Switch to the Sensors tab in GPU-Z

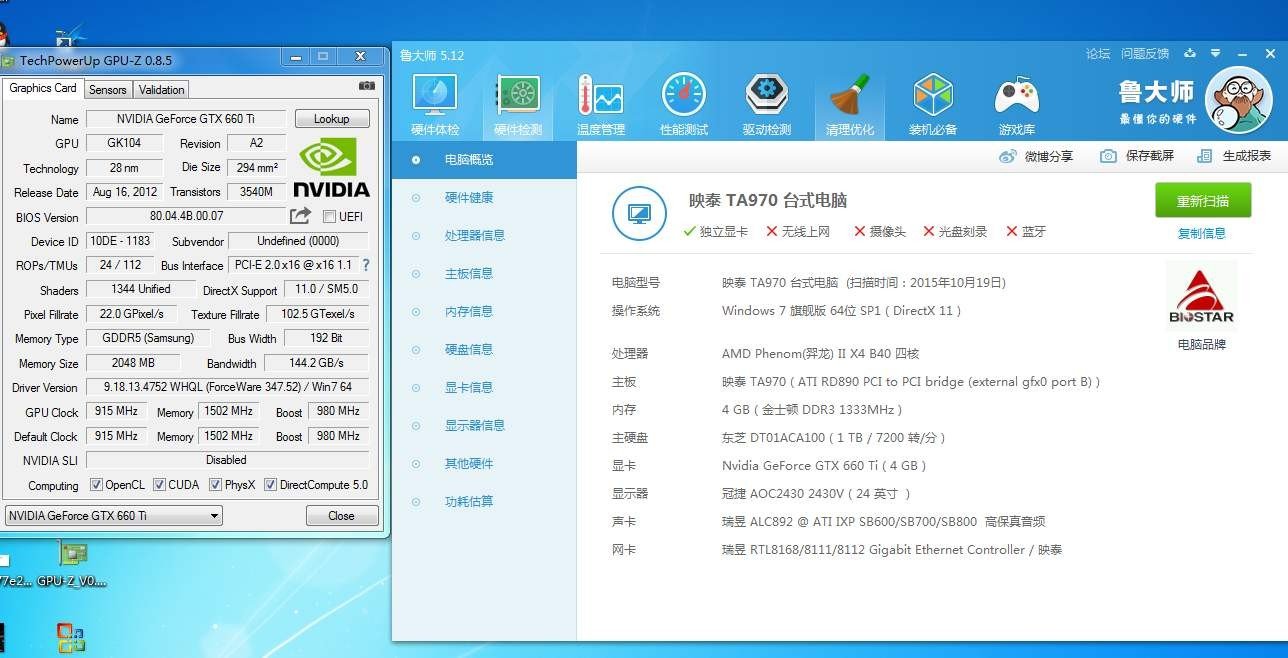pos(107,89)
